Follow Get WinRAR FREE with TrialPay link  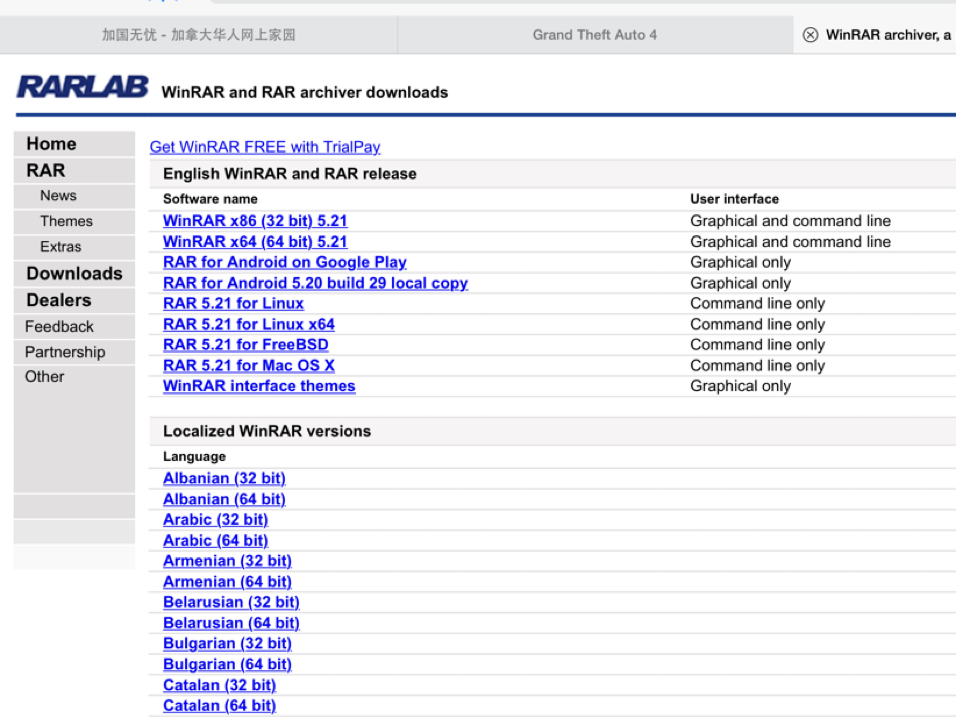pos(265,147)
